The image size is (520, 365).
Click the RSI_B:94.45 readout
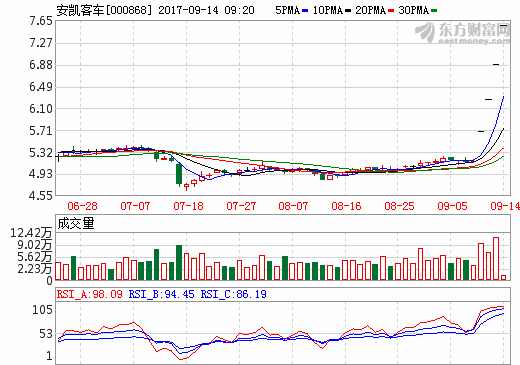(162, 294)
